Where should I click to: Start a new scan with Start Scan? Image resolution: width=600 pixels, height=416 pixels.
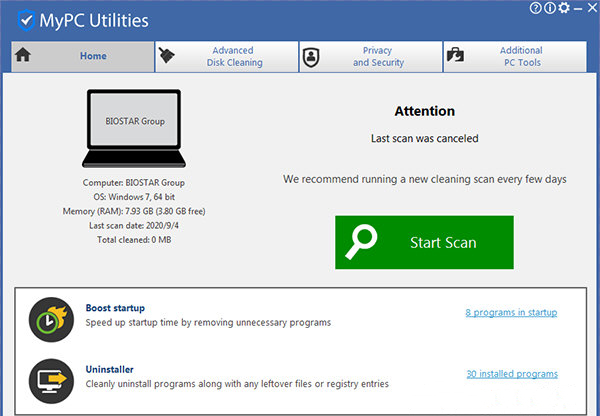click(424, 242)
